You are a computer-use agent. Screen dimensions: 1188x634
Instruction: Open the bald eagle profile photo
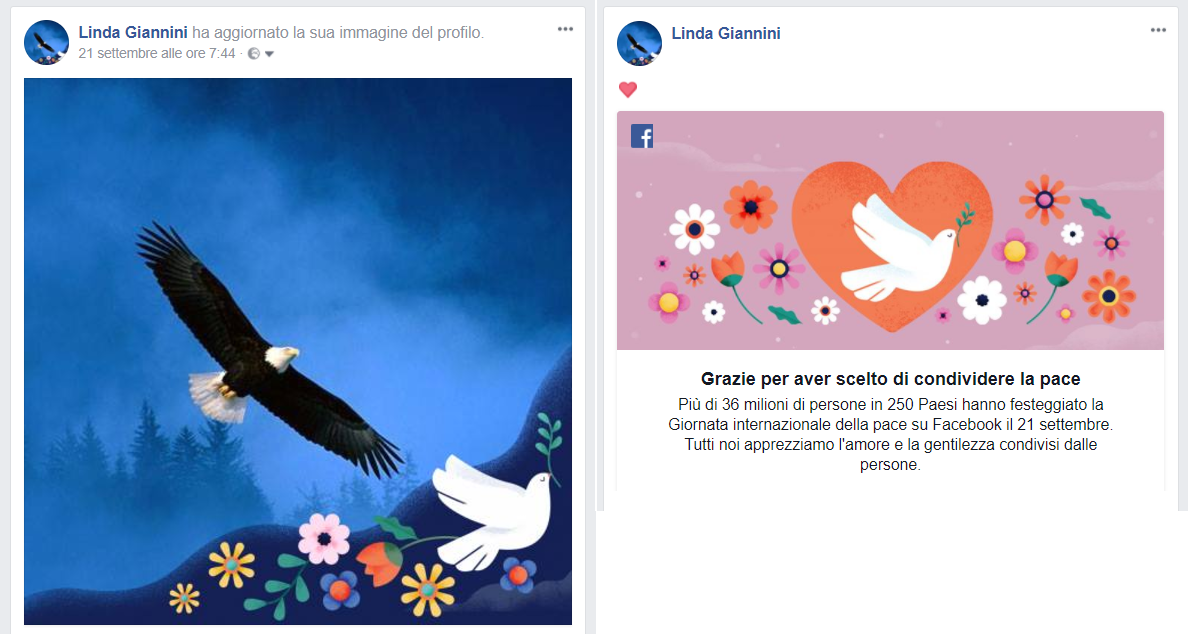point(298,351)
